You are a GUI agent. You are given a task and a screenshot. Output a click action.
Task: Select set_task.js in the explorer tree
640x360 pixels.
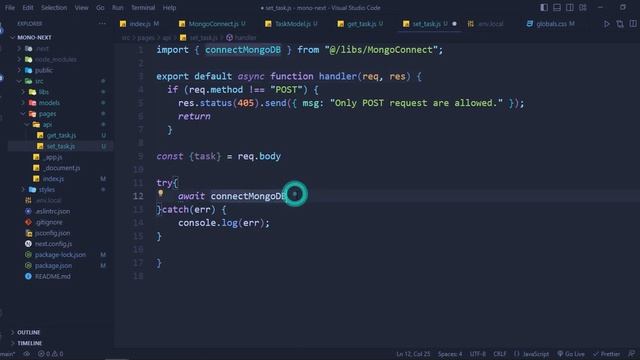point(60,146)
